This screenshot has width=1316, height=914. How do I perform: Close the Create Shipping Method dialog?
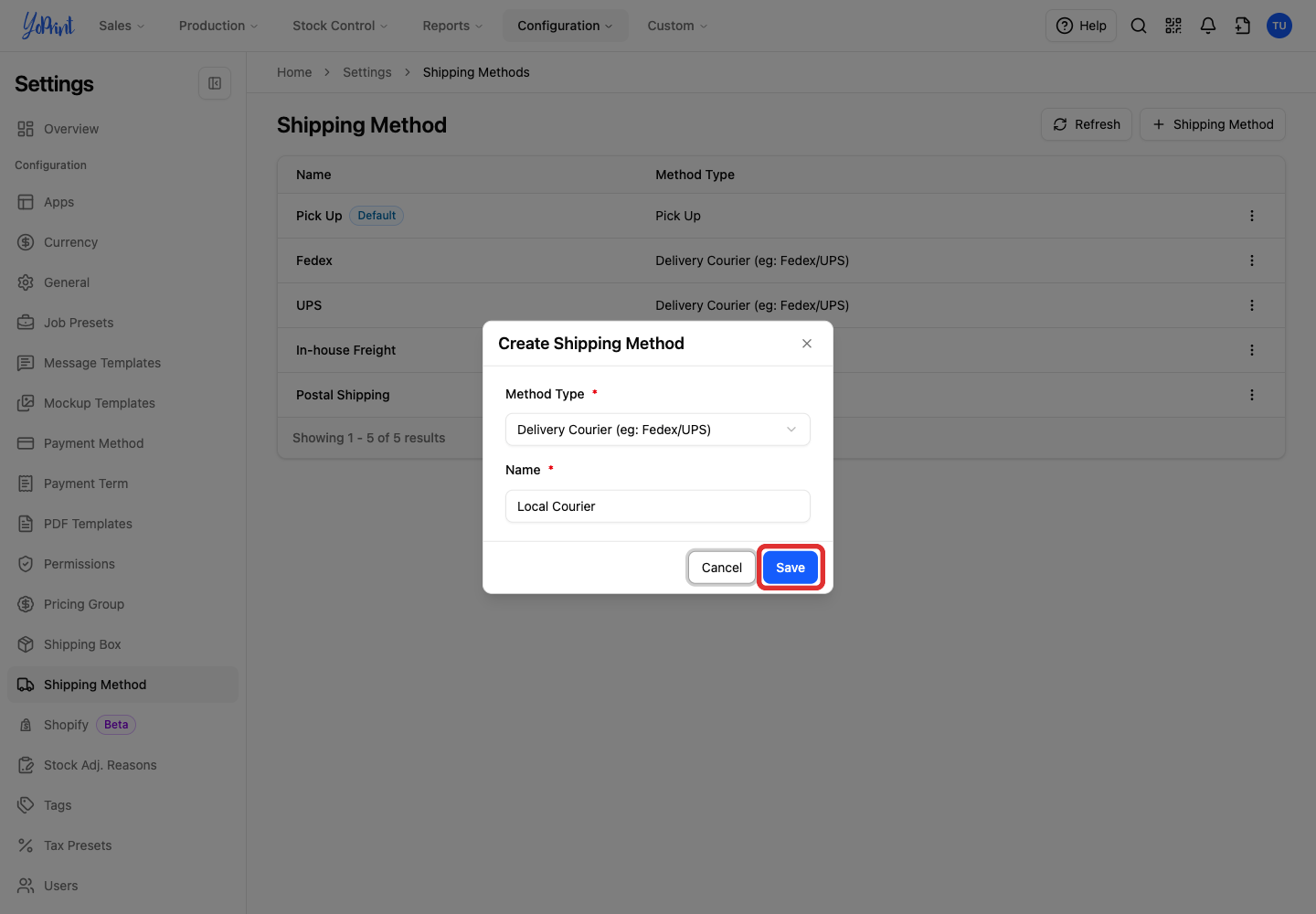point(807,344)
